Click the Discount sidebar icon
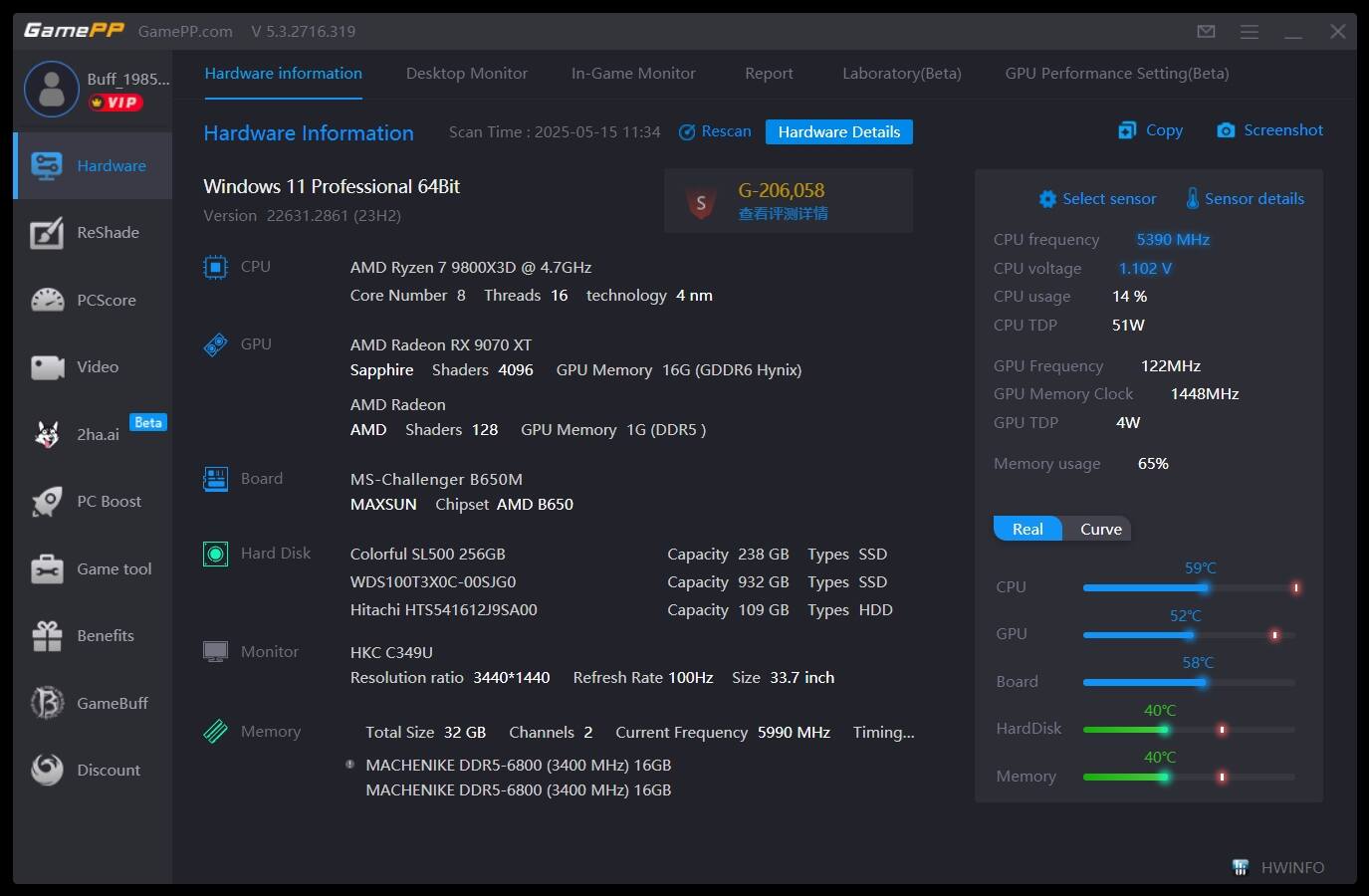 point(47,770)
